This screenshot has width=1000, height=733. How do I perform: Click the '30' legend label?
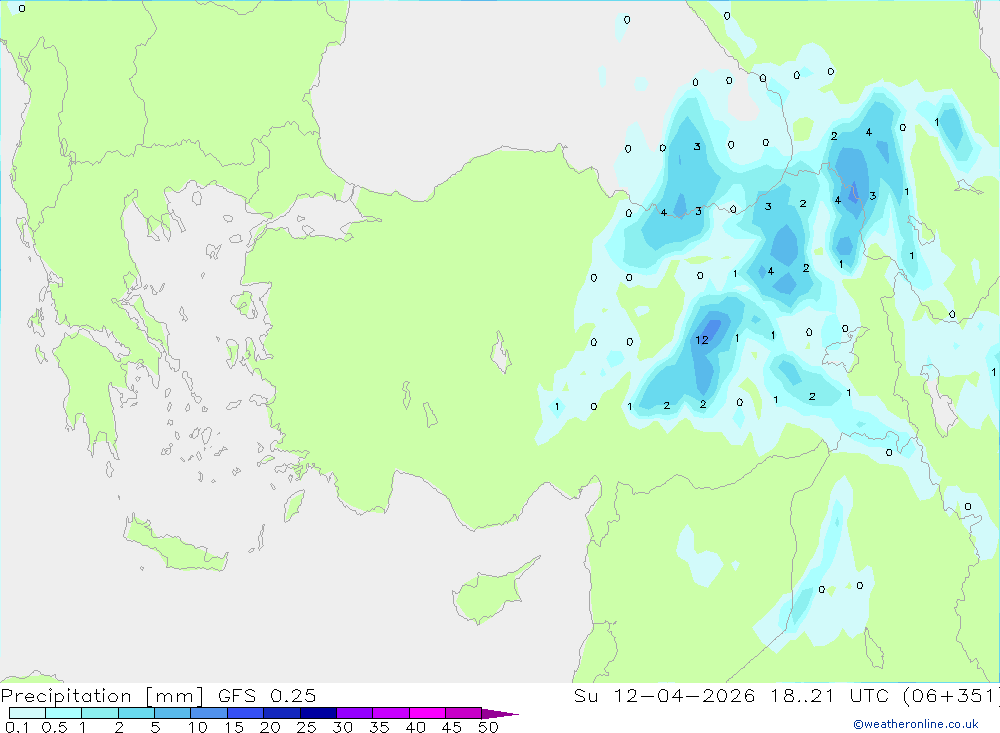tap(343, 727)
